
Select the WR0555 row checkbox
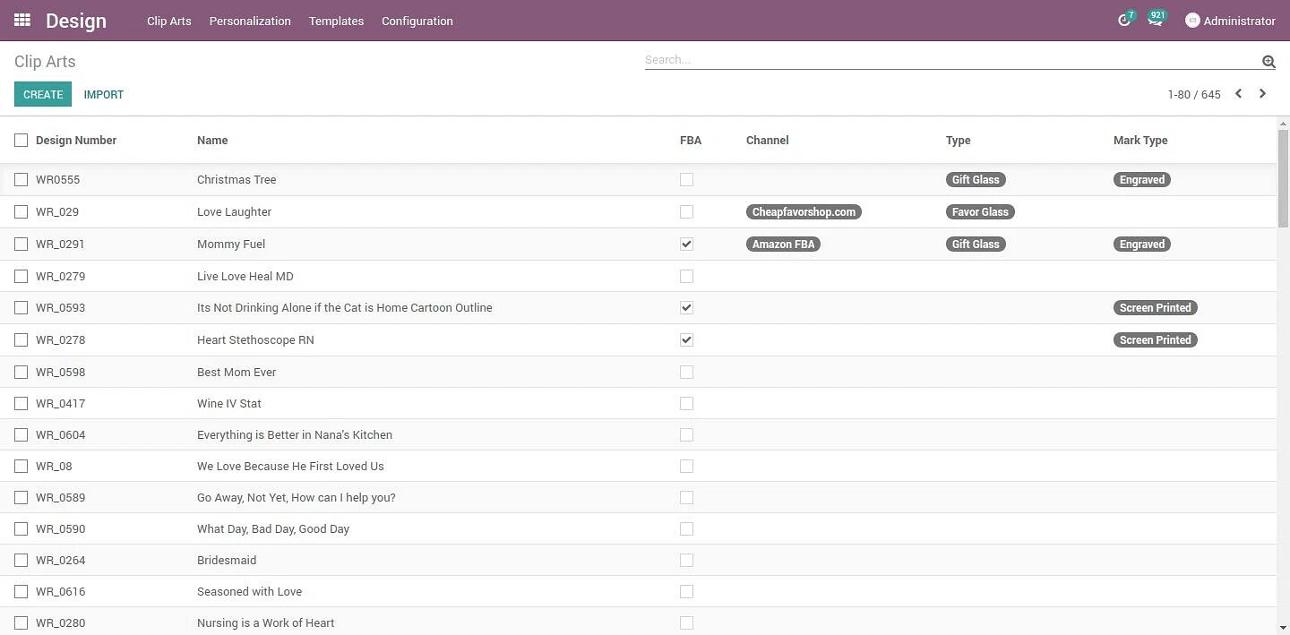pyautogui.click(x=21, y=180)
